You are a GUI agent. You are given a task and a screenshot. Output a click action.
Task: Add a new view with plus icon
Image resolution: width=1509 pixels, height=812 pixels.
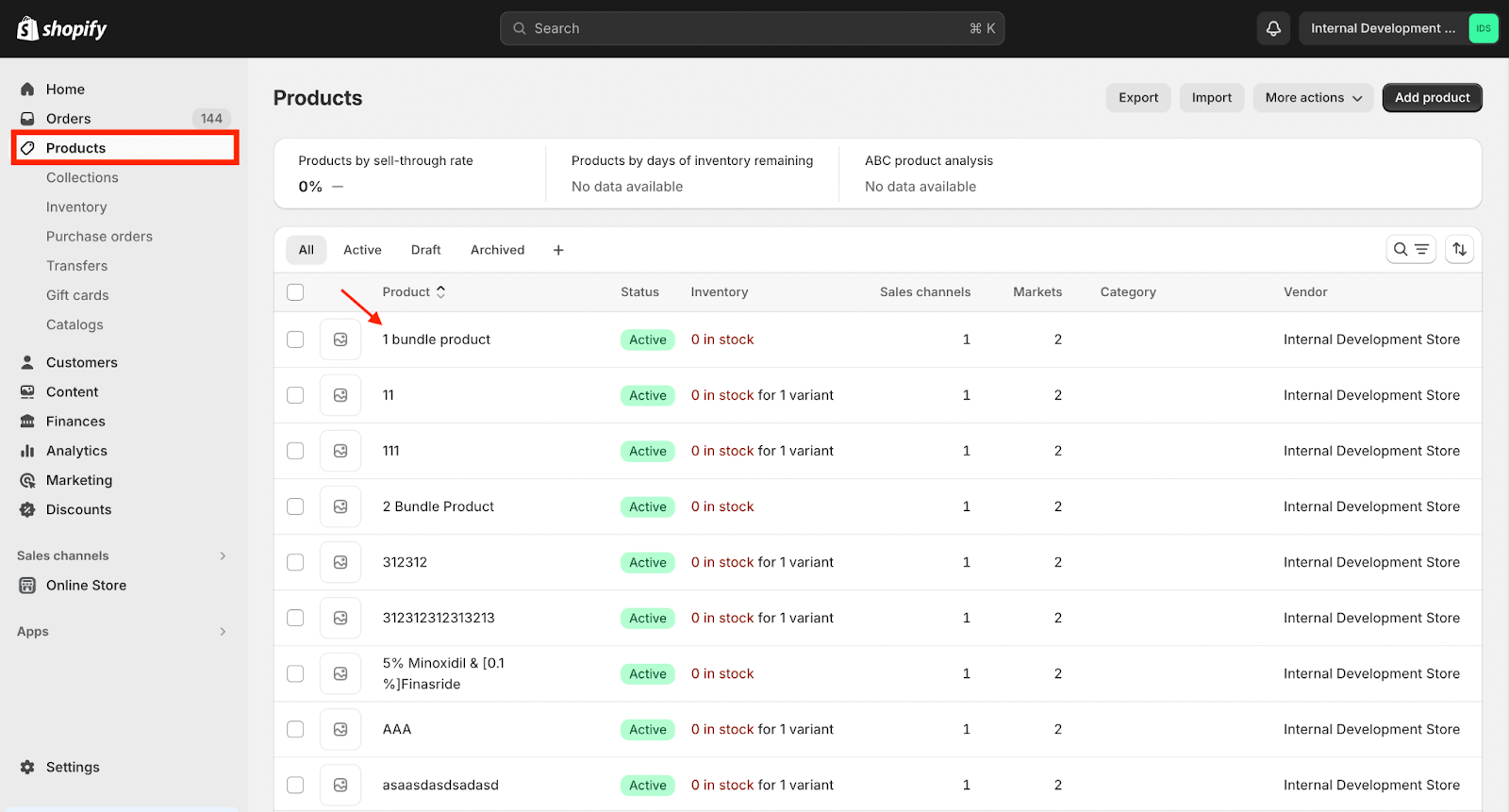tap(558, 250)
